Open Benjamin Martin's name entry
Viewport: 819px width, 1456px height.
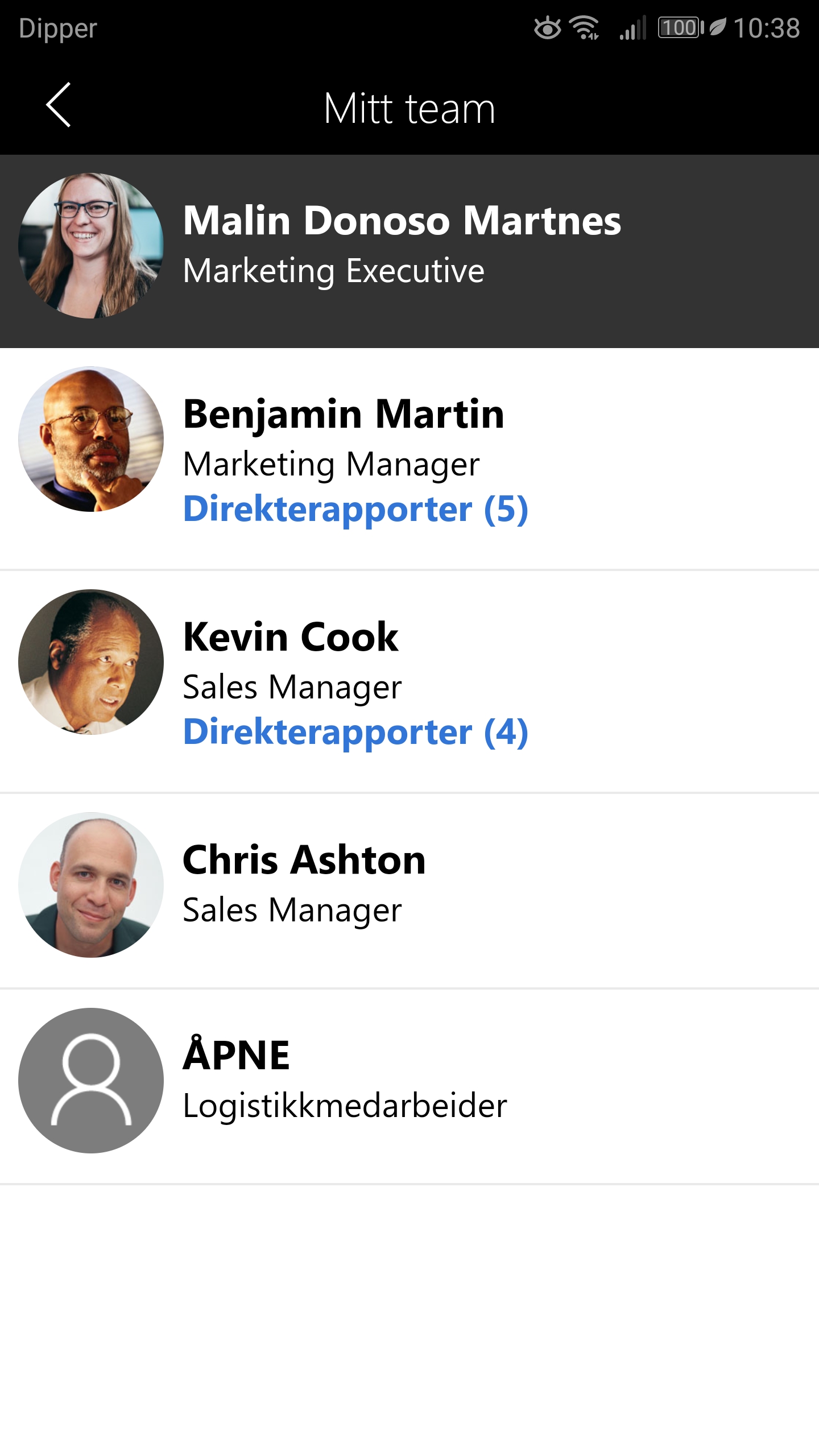tap(344, 414)
